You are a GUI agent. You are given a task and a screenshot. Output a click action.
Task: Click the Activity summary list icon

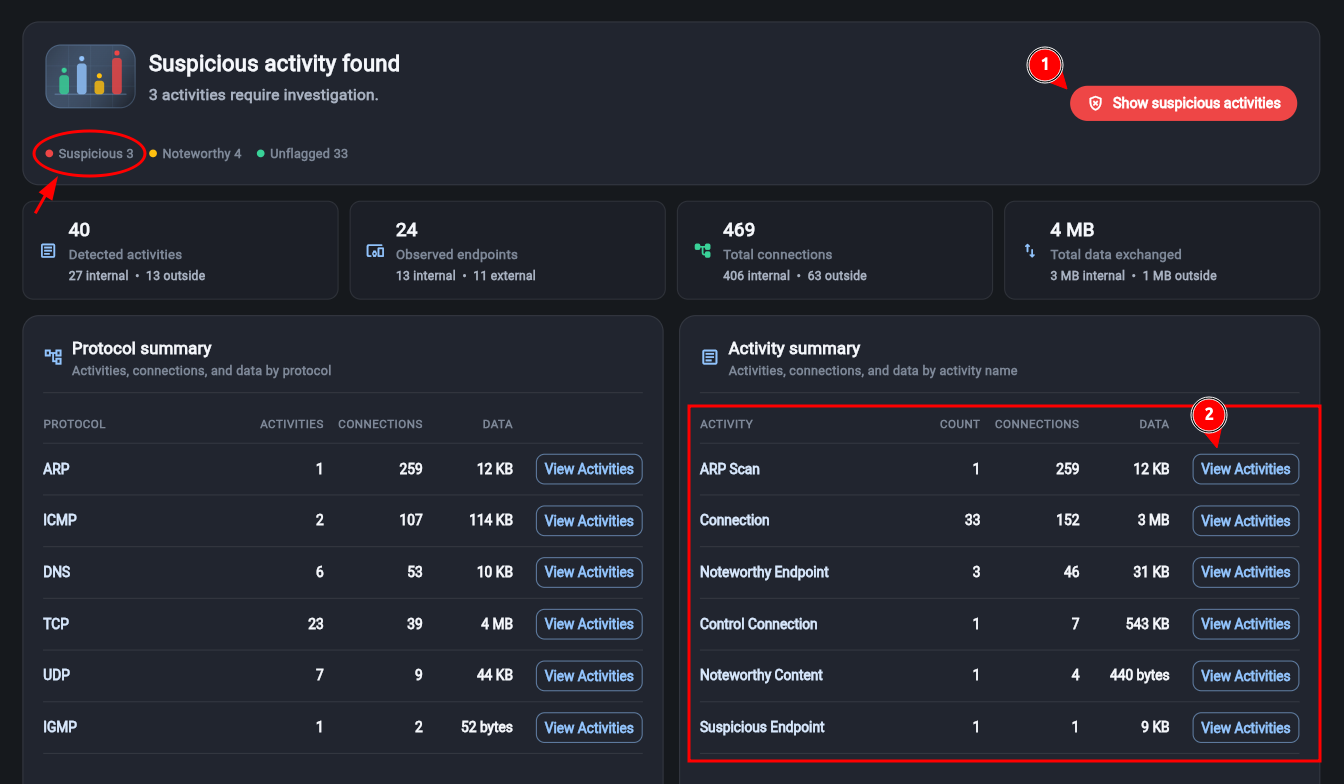tap(709, 357)
